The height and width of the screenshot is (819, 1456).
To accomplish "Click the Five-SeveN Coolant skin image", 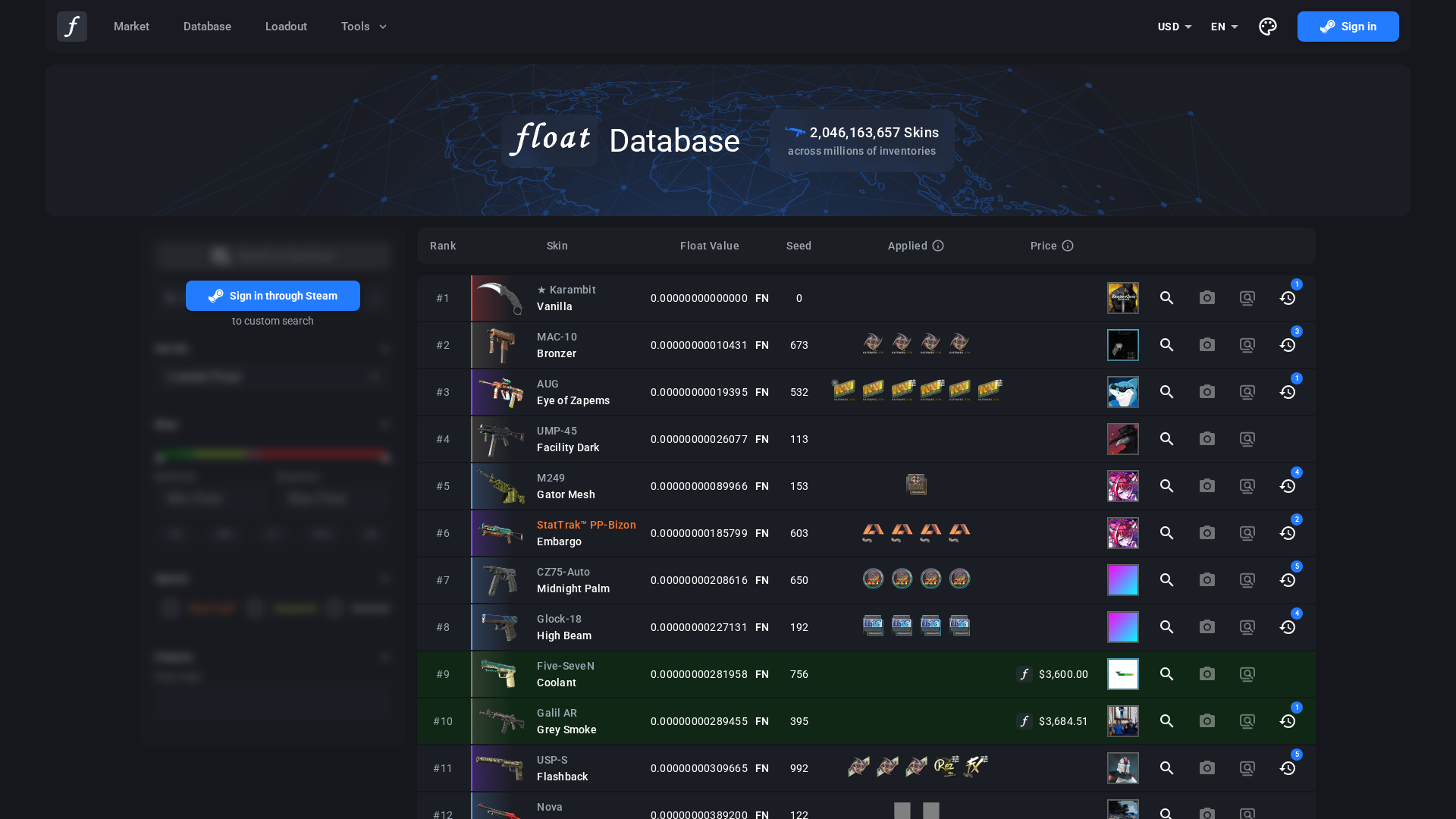I will click(499, 674).
